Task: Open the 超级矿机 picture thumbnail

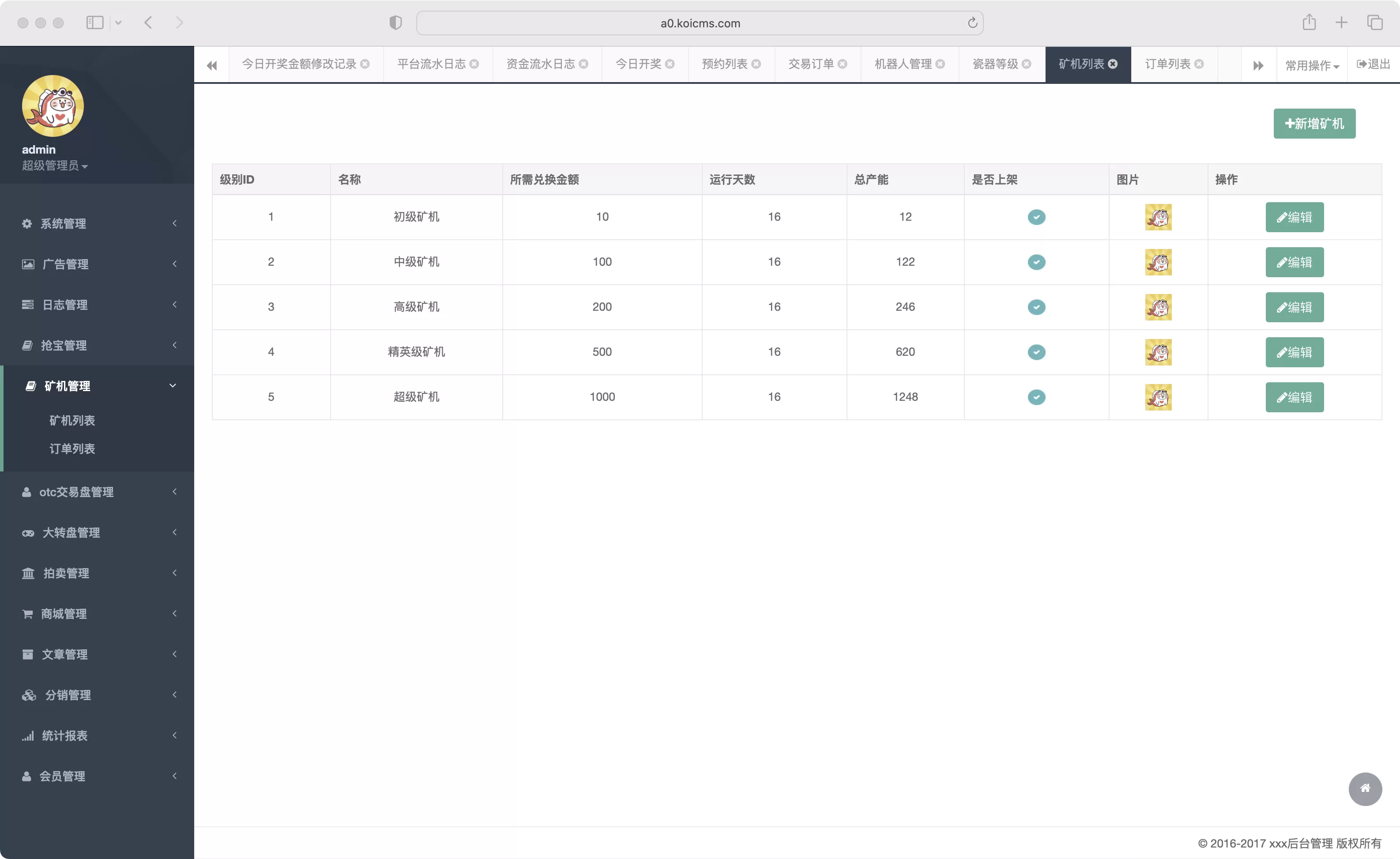Action: click(x=1158, y=397)
